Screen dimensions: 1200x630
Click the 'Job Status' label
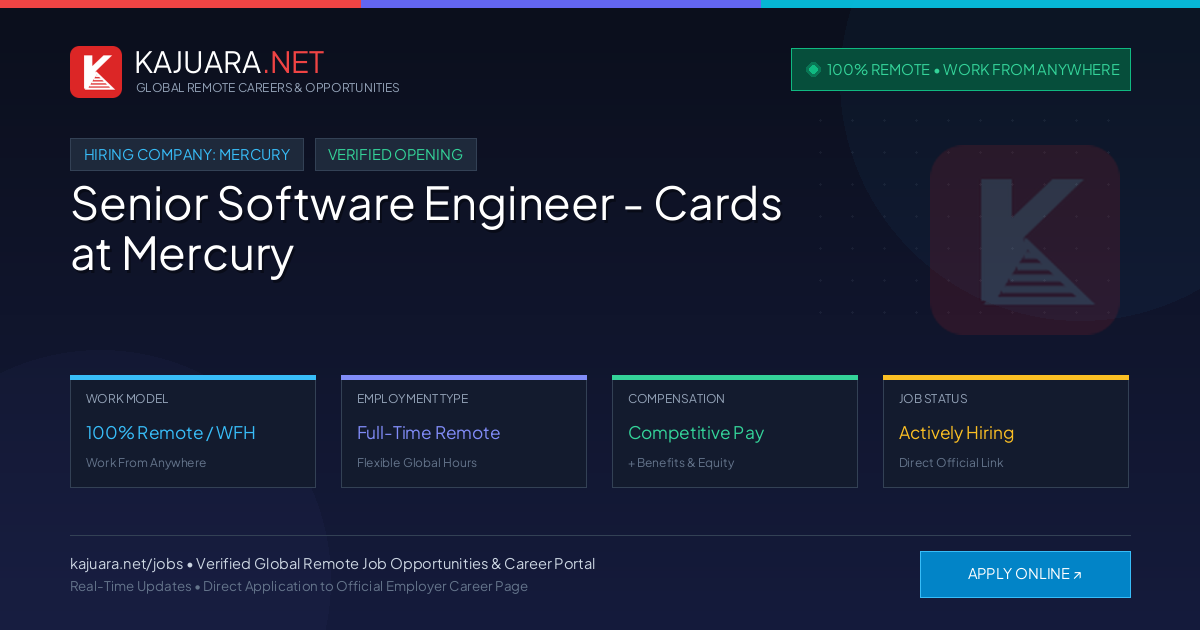coord(933,399)
